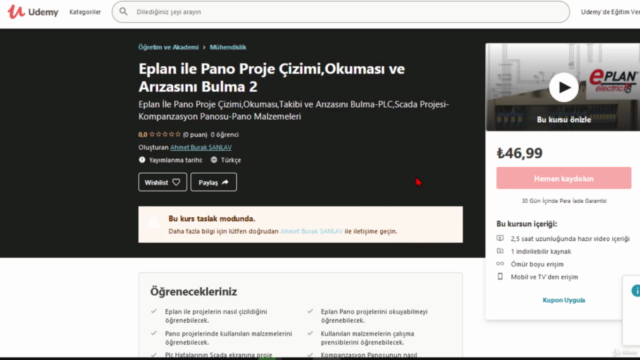Click the '0 öğrenci' student count

[x=224, y=134]
